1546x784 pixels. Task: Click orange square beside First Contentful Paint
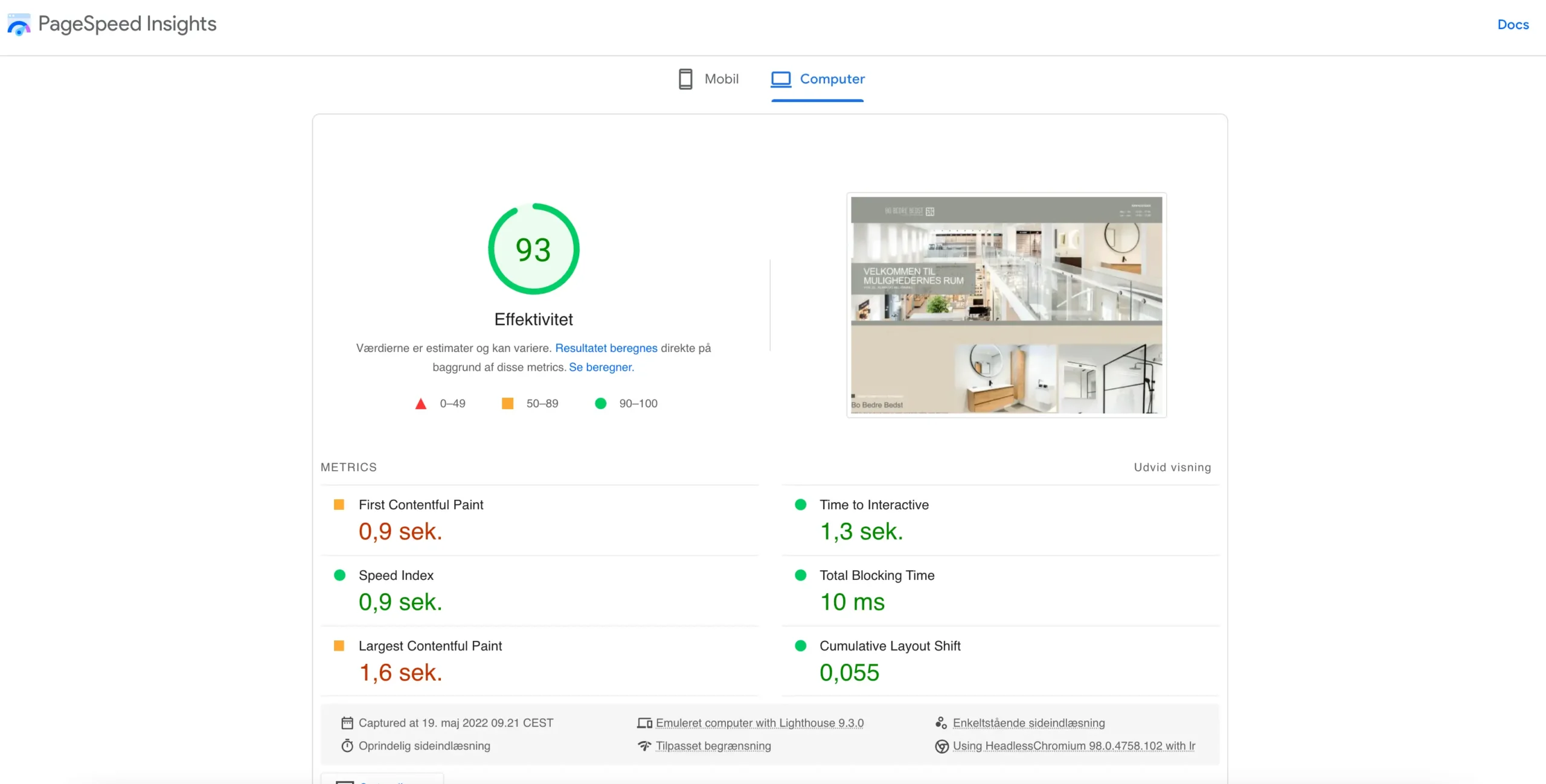339,505
